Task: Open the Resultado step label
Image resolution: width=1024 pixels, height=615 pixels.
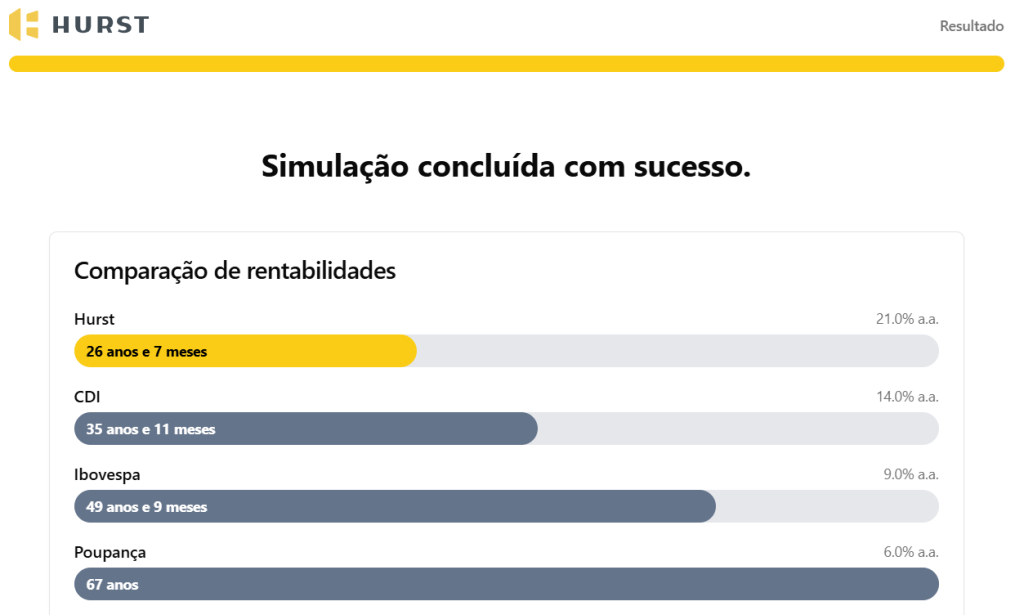Action: 971,26
